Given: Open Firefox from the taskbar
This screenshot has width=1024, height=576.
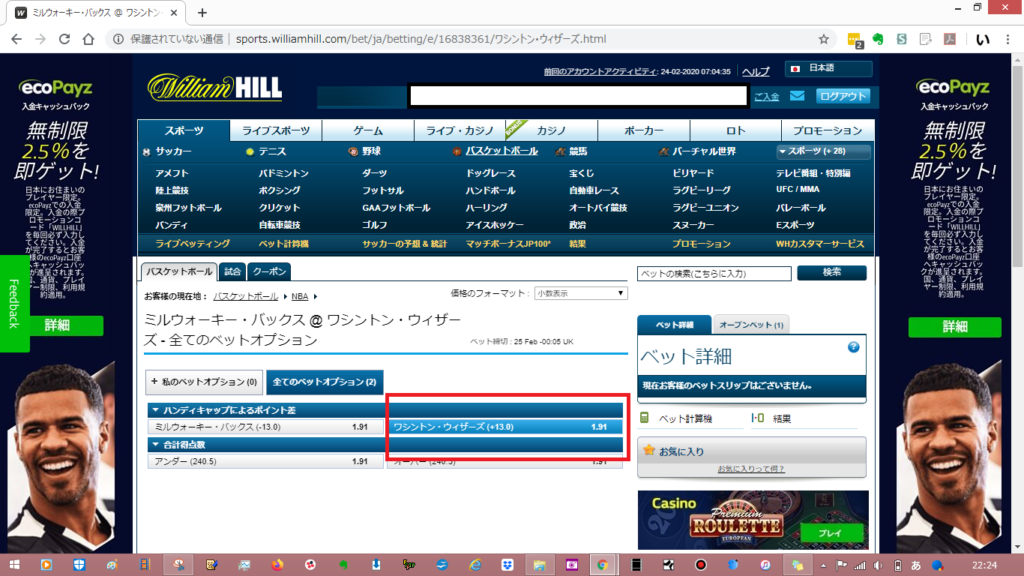Looking at the screenshot, I should tap(278, 565).
